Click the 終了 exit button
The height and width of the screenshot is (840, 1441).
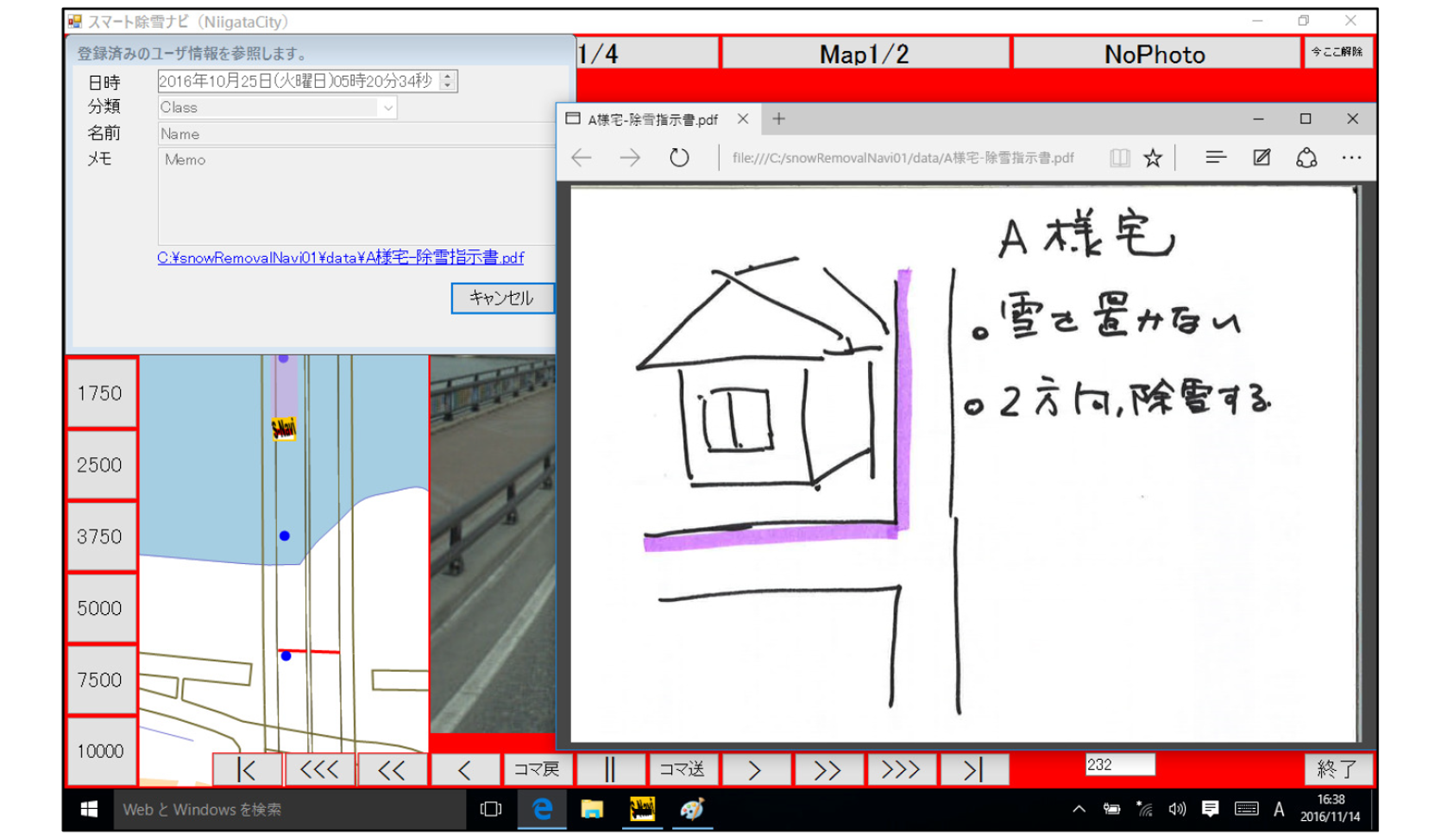click(1337, 768)
